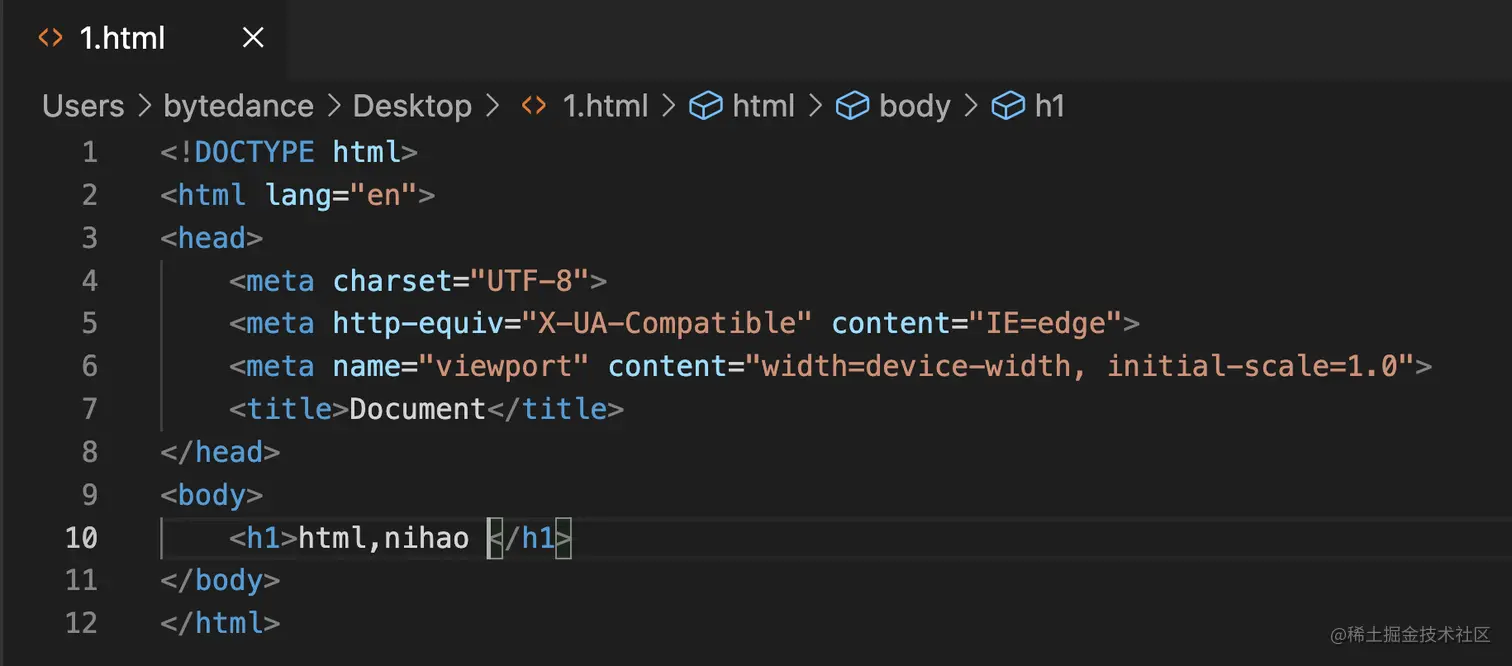Open the bytedance breadcrumb segment

[x=238, y=106]
